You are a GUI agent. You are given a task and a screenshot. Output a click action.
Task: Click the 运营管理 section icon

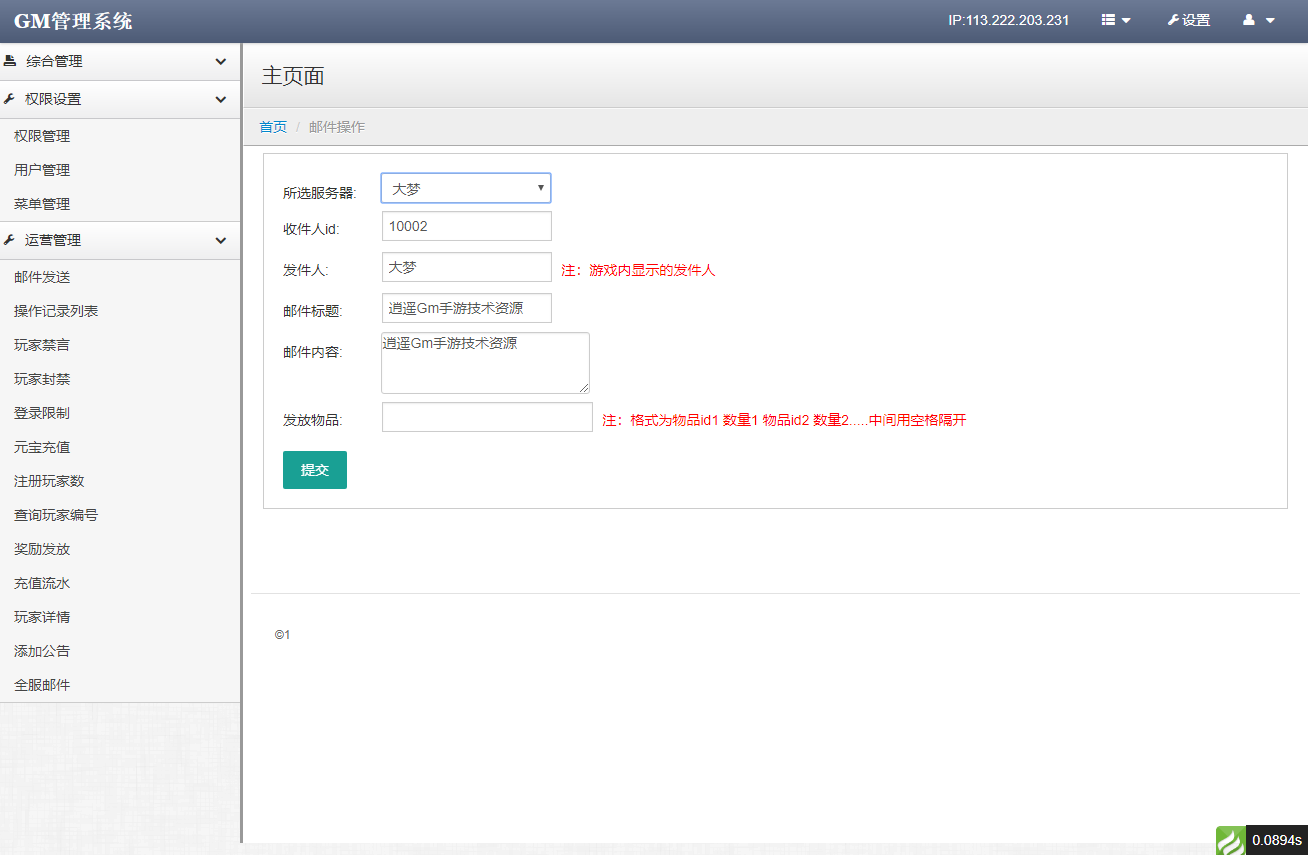pos(12,240)
